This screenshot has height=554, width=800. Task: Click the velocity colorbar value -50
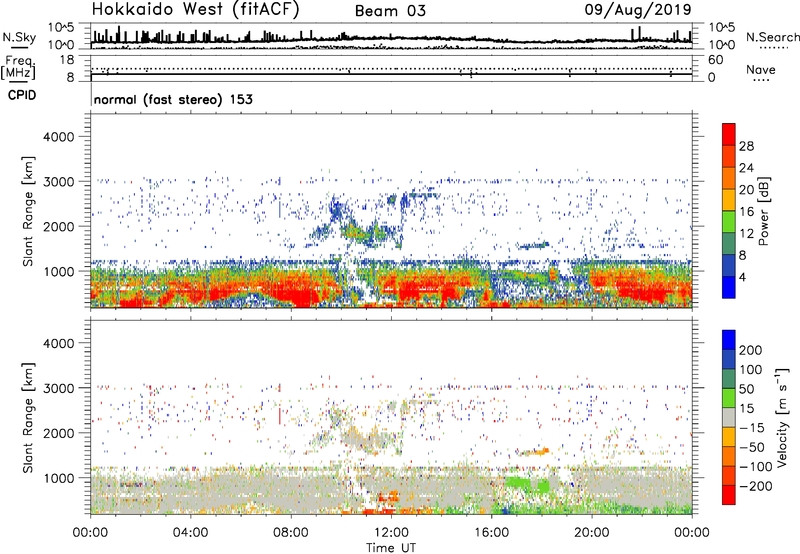753,447
